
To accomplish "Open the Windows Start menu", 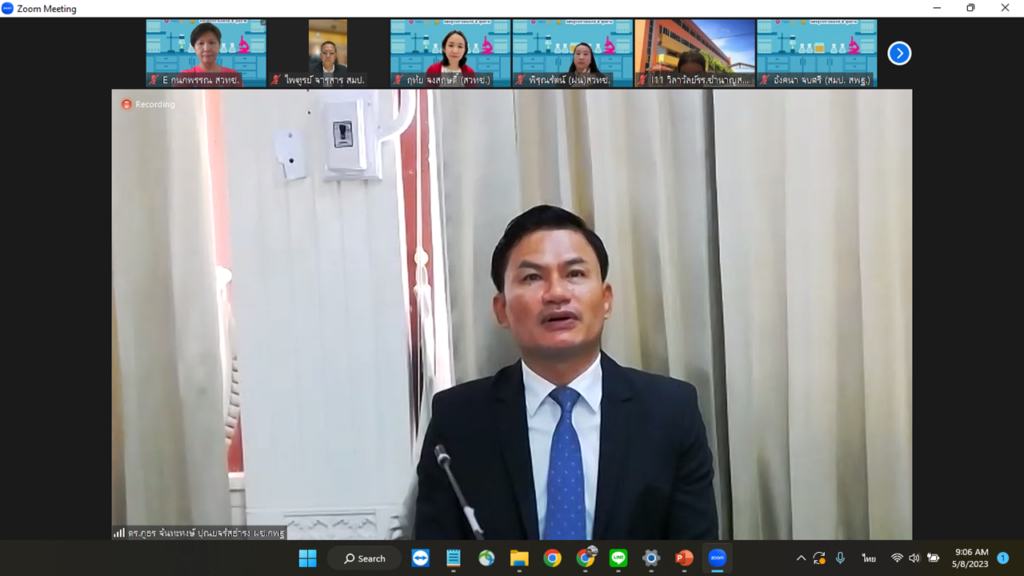I will tap(307, 559).
